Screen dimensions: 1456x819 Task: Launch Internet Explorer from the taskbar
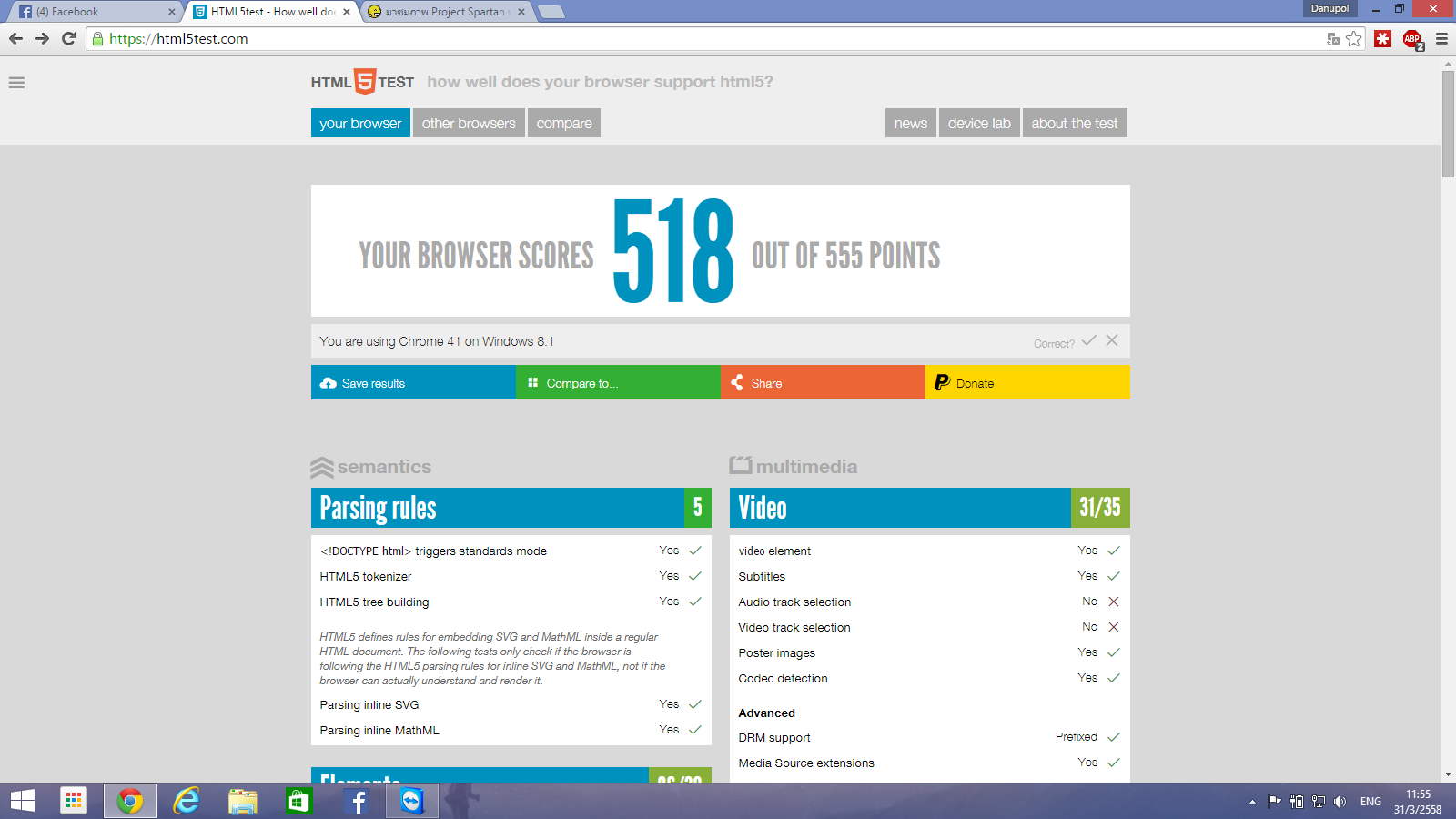[x=187, y=801]
